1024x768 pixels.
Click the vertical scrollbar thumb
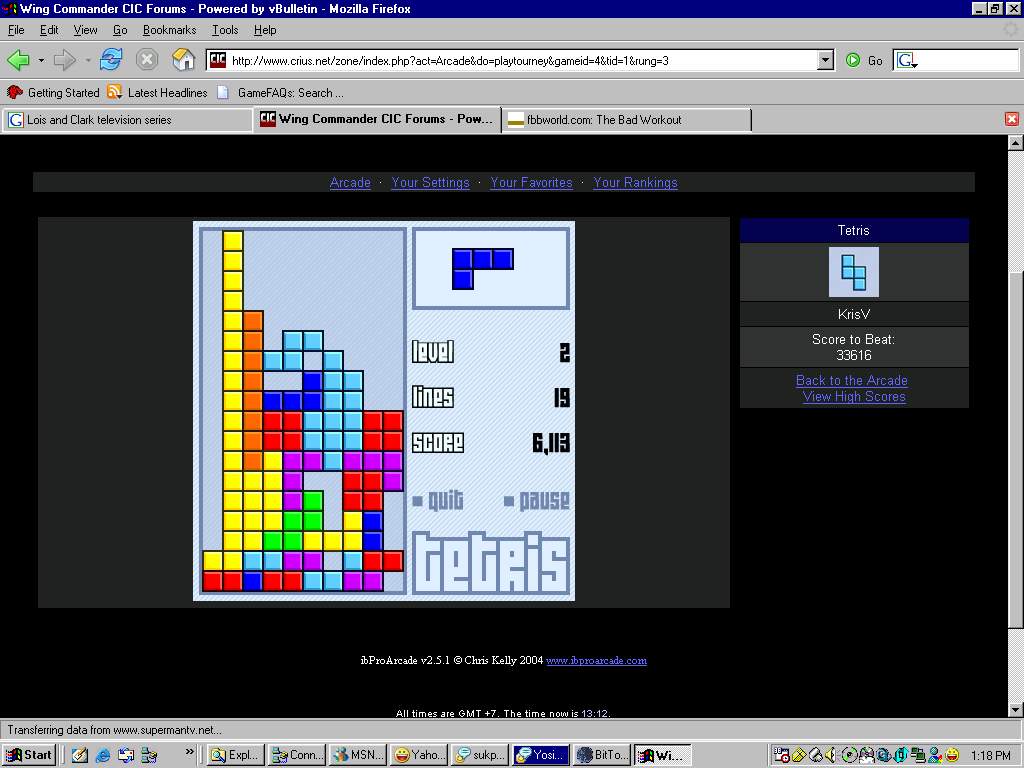[x=1016, y=450]
